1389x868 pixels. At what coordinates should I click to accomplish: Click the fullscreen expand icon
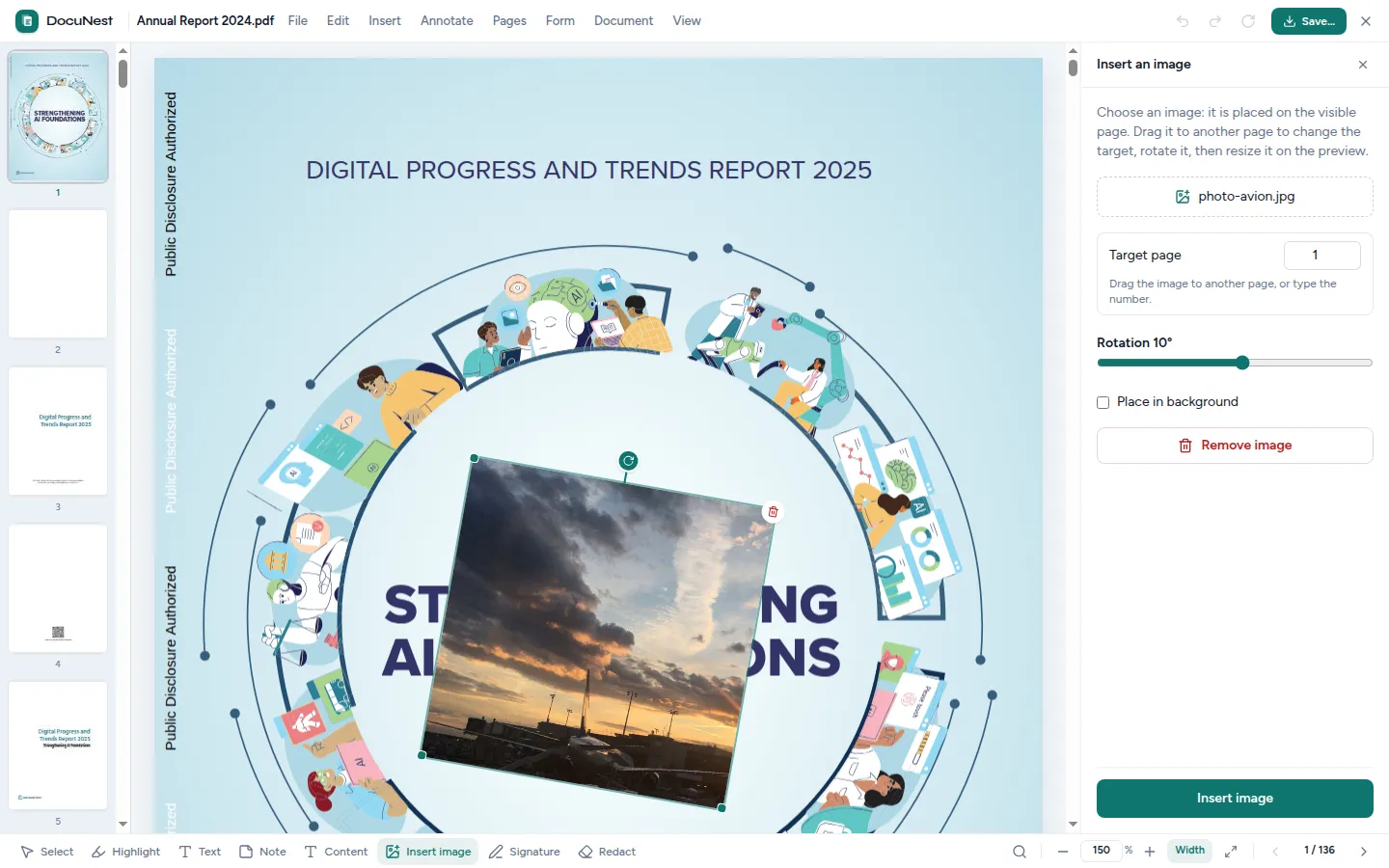click(1231, 852)
